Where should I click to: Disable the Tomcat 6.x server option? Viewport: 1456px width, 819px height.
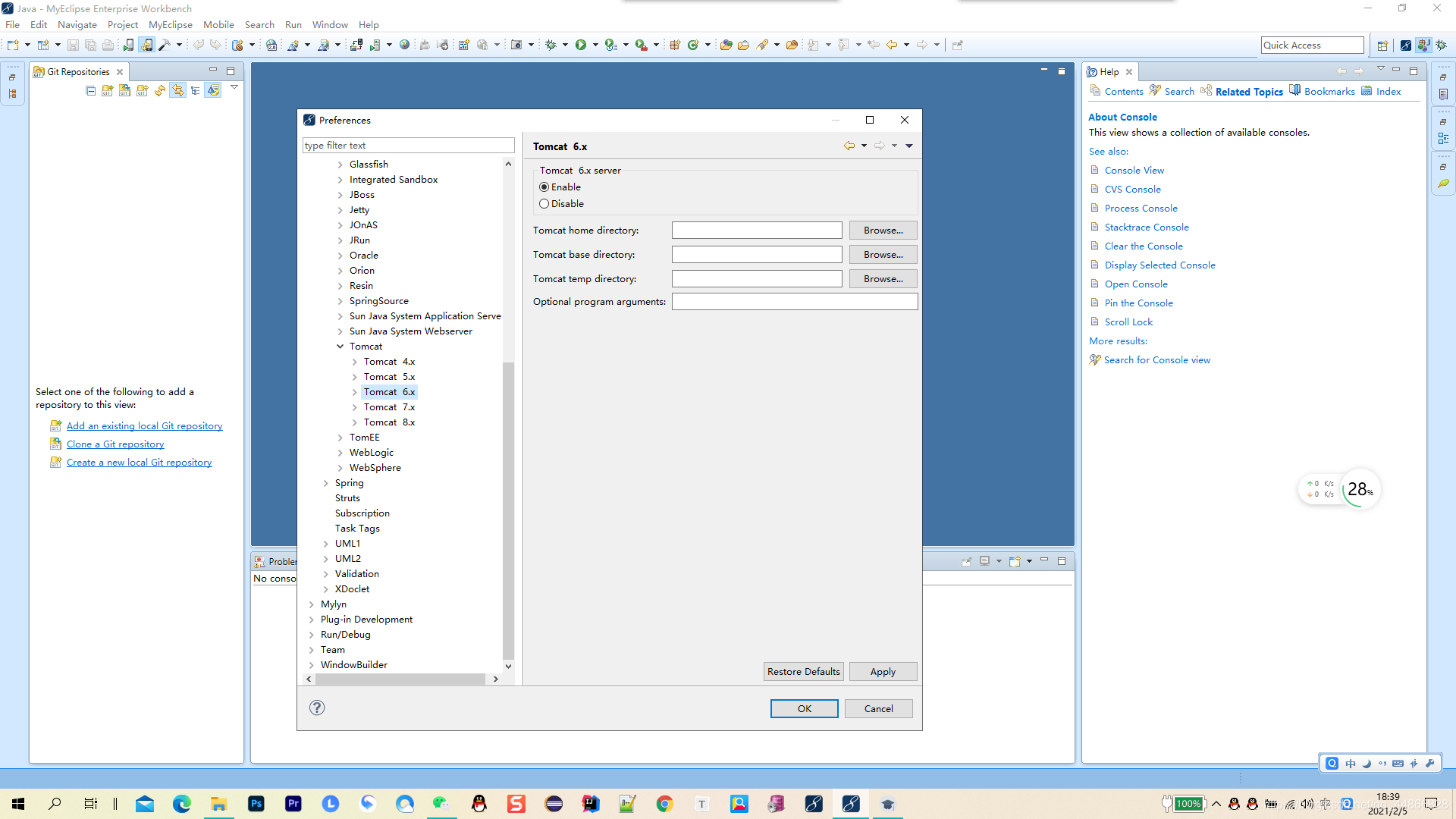click(x=545, y=203)
